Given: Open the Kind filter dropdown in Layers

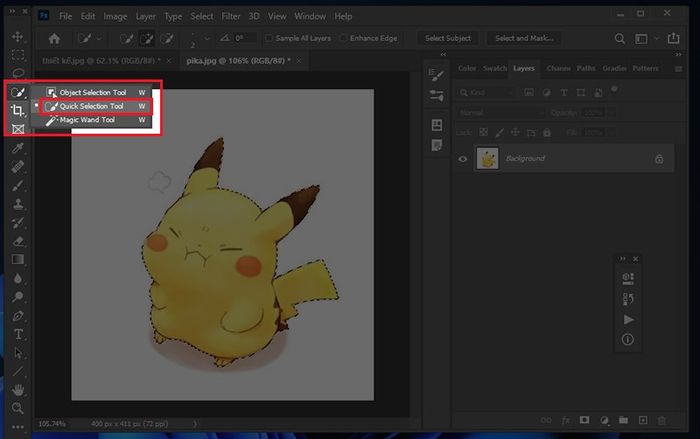Looking at the screenshot, I should click(x=487, y=92).
